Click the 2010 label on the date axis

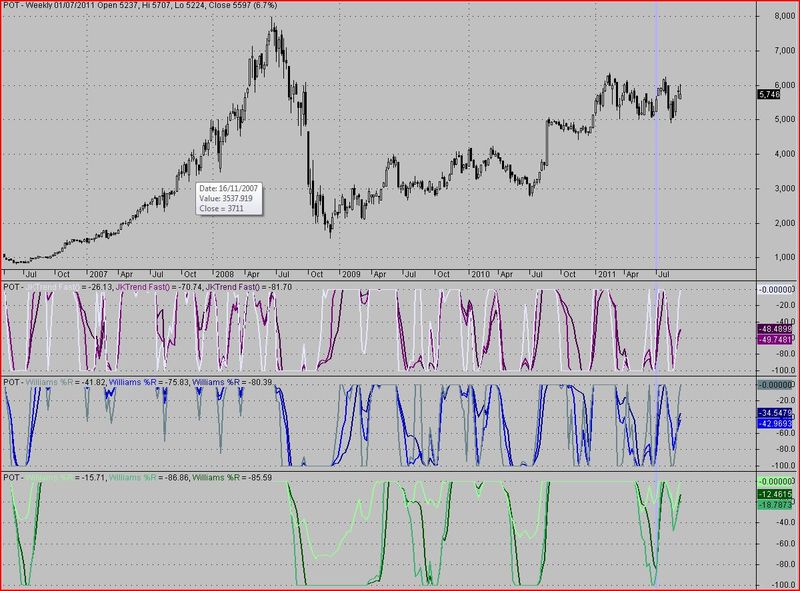[479, 272]
